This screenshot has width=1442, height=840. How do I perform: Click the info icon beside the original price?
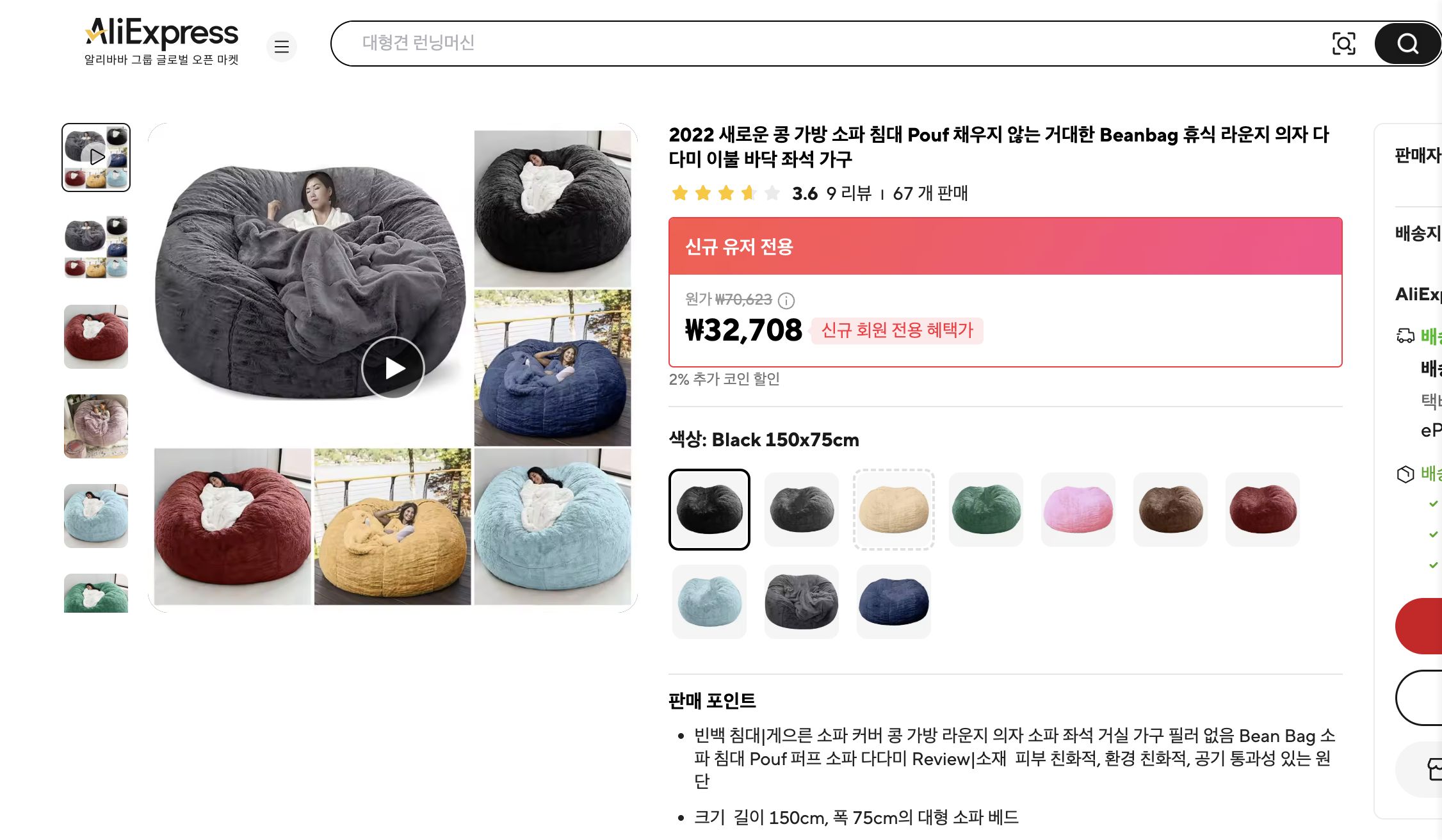[x=788, y=301]
